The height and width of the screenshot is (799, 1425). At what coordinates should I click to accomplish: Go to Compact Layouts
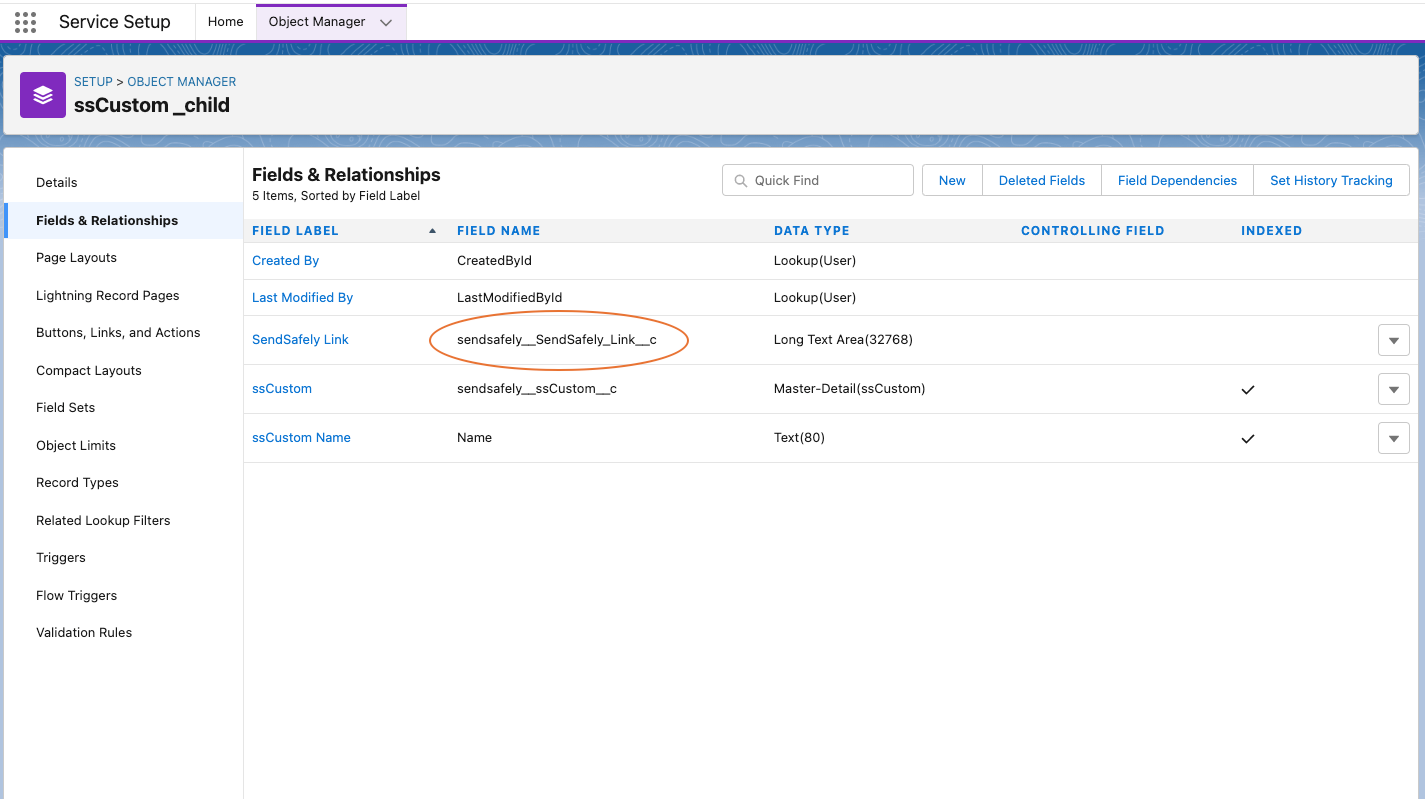pyautogui.click(x=89, y=371)
